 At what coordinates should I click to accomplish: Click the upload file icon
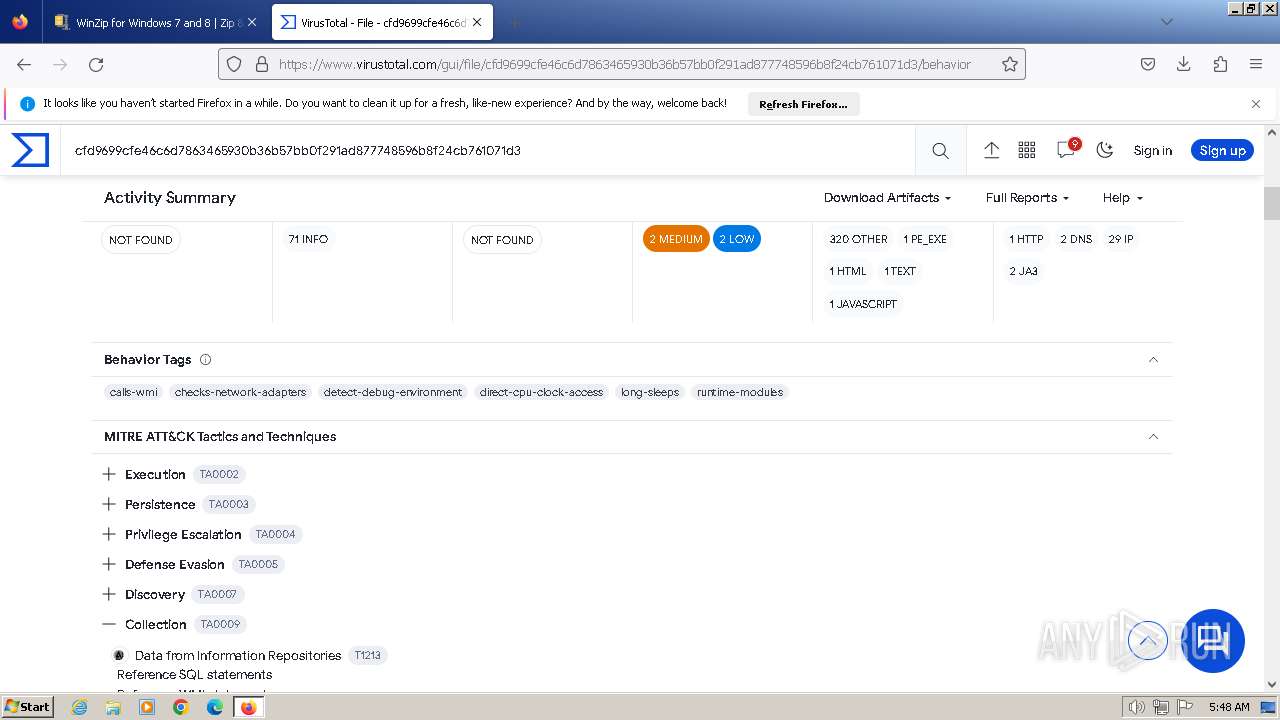pos(991,150)
